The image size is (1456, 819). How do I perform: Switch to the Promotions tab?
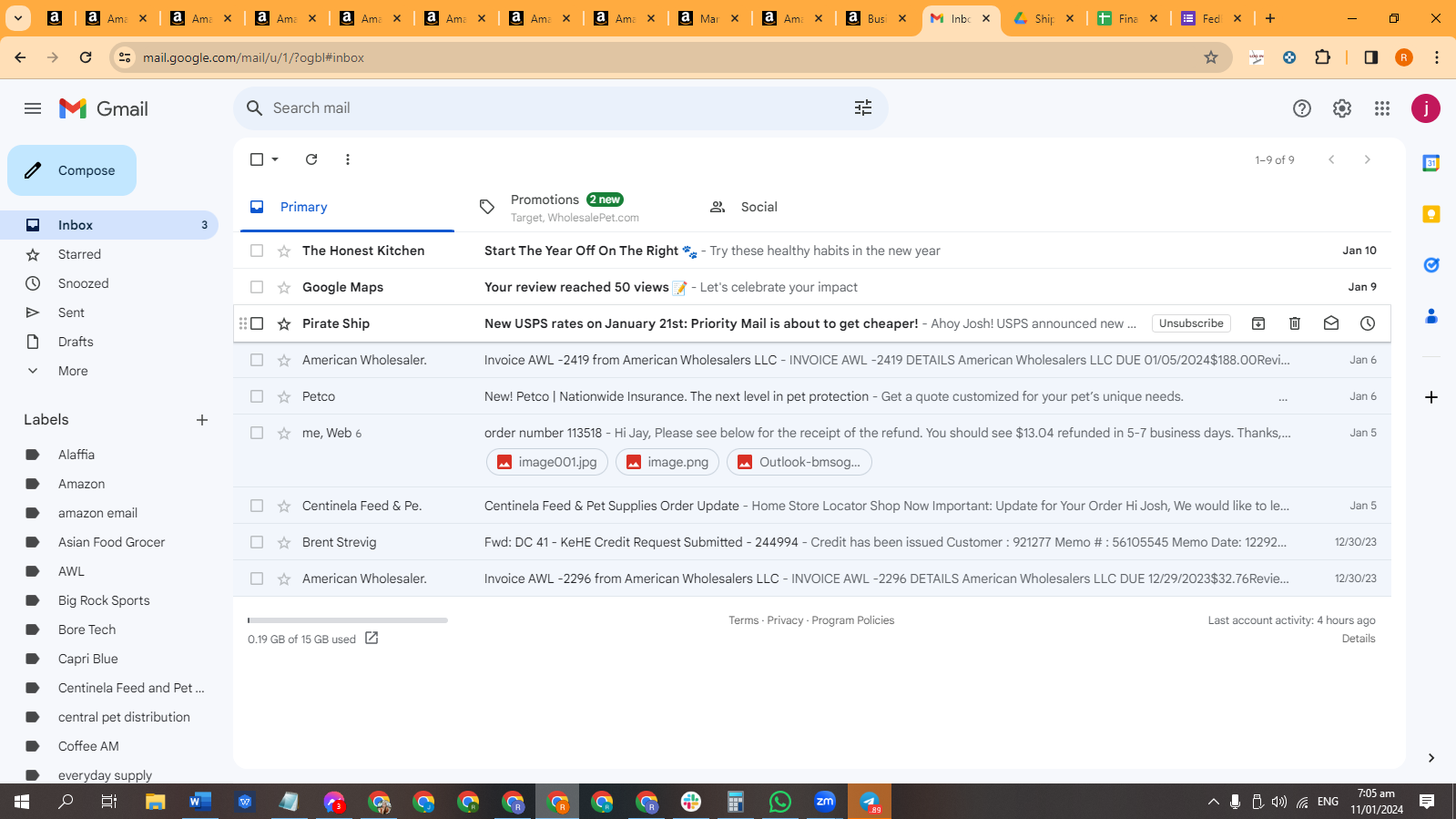(576, 207)
